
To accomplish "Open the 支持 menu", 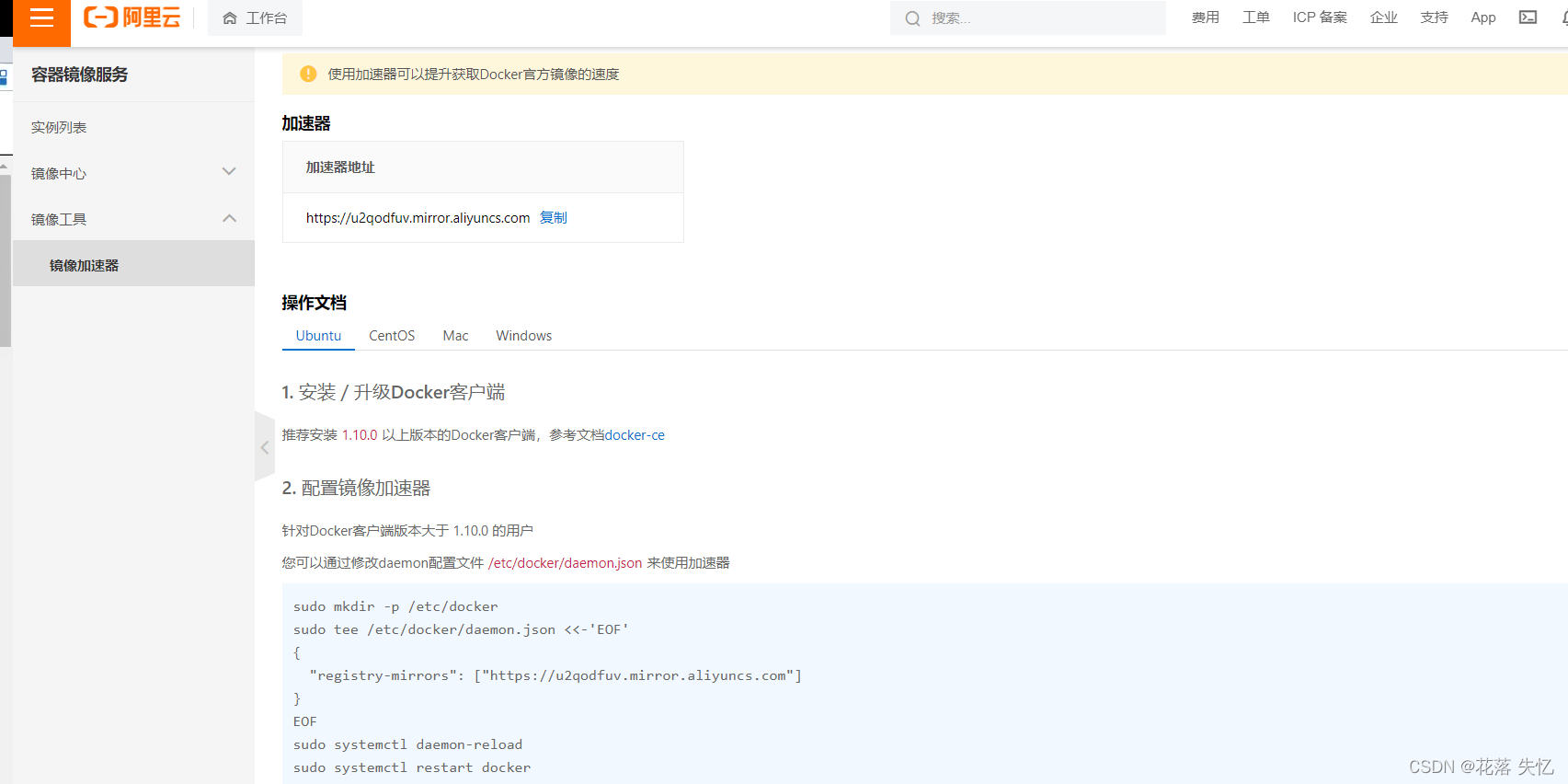I will tap(1434, 17).
